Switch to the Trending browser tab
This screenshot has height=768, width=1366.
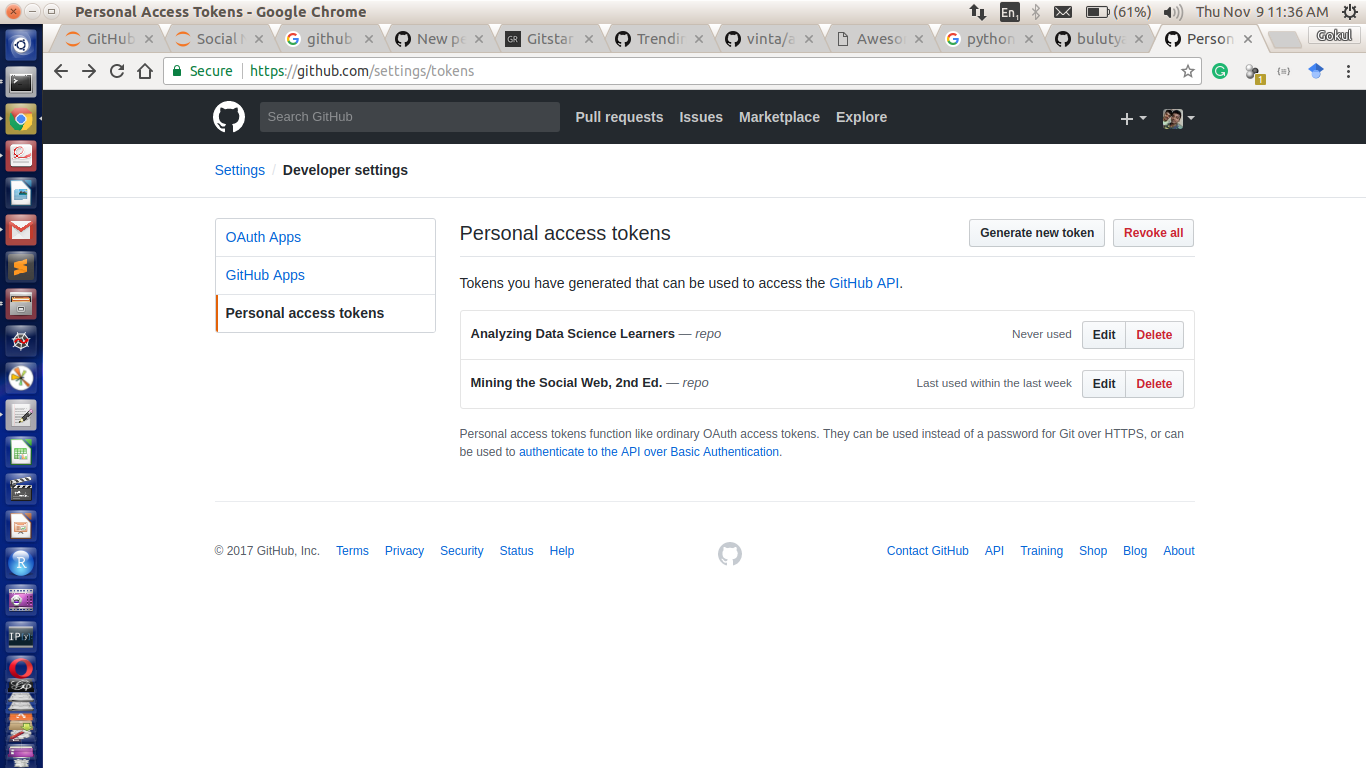tap(658, 39)
